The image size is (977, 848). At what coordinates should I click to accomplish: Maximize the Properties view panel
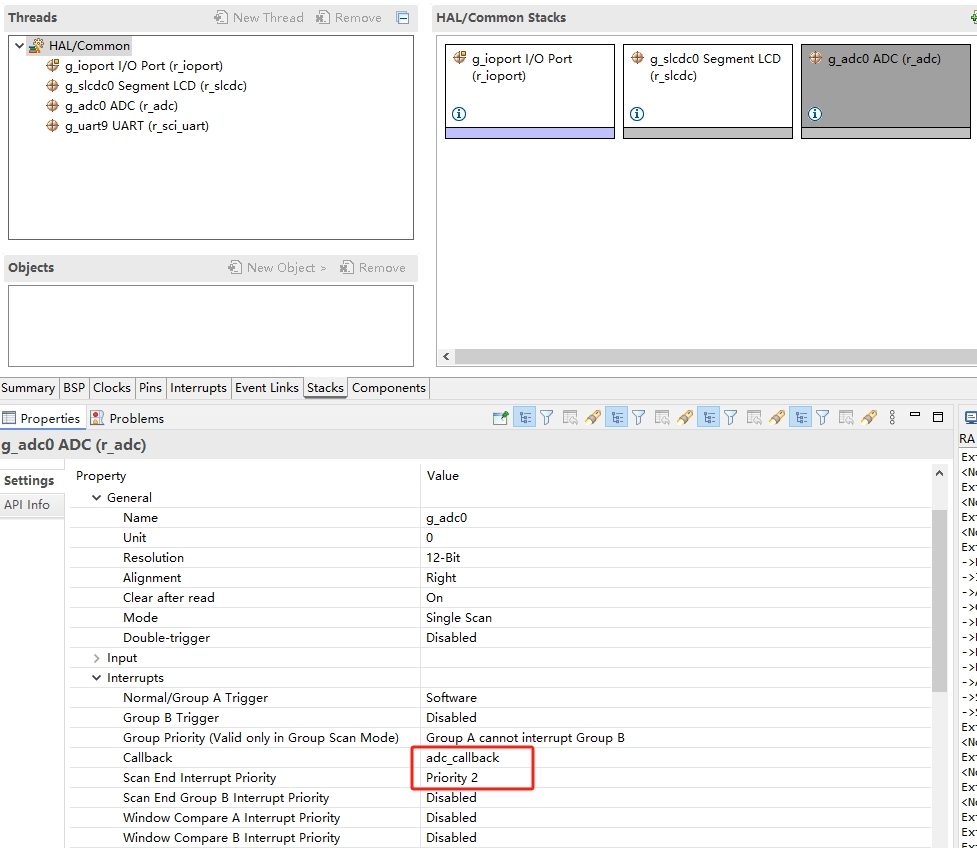click(x=938, y=417)
